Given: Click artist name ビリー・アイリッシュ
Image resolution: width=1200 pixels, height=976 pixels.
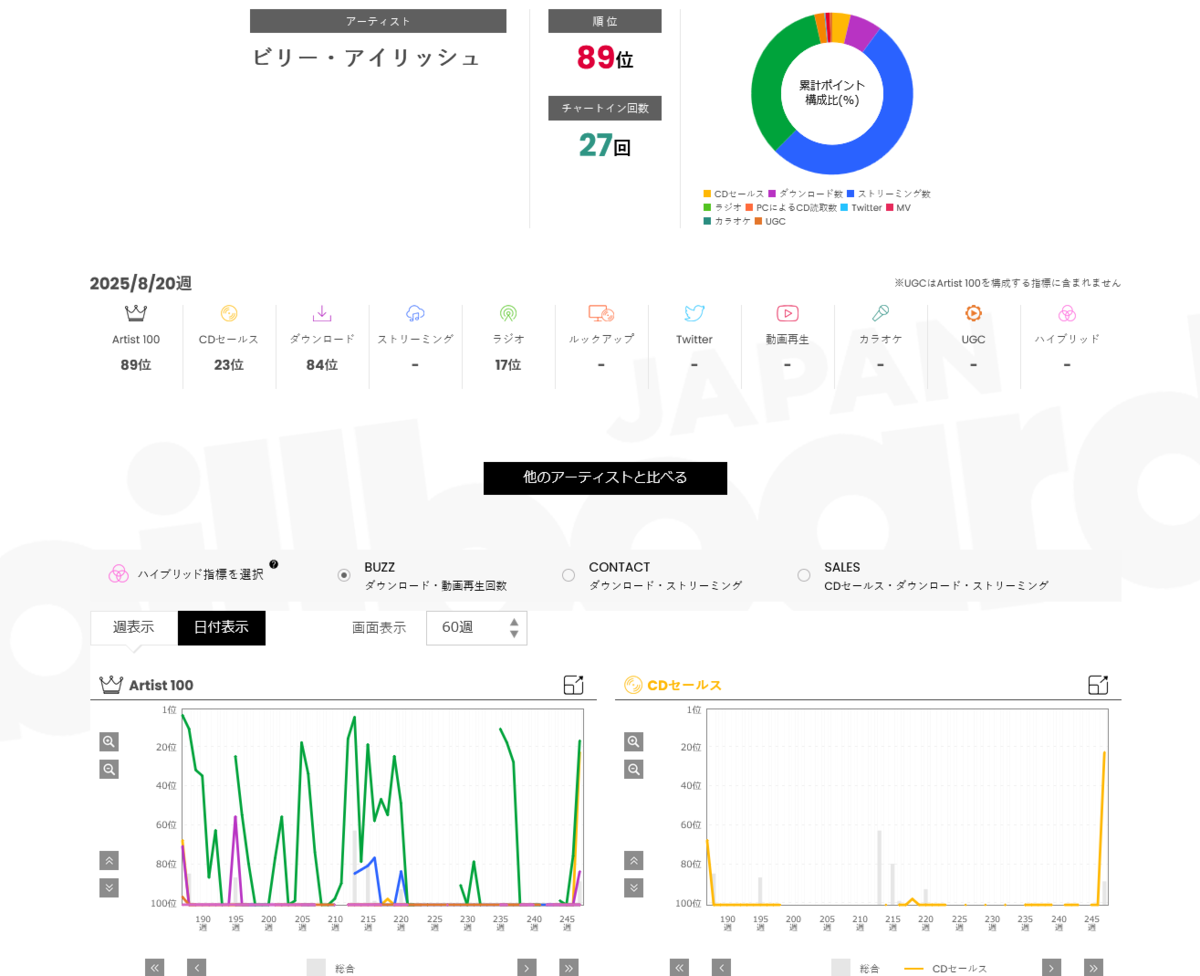Looking at the screenshot, I should click(366, 58).
